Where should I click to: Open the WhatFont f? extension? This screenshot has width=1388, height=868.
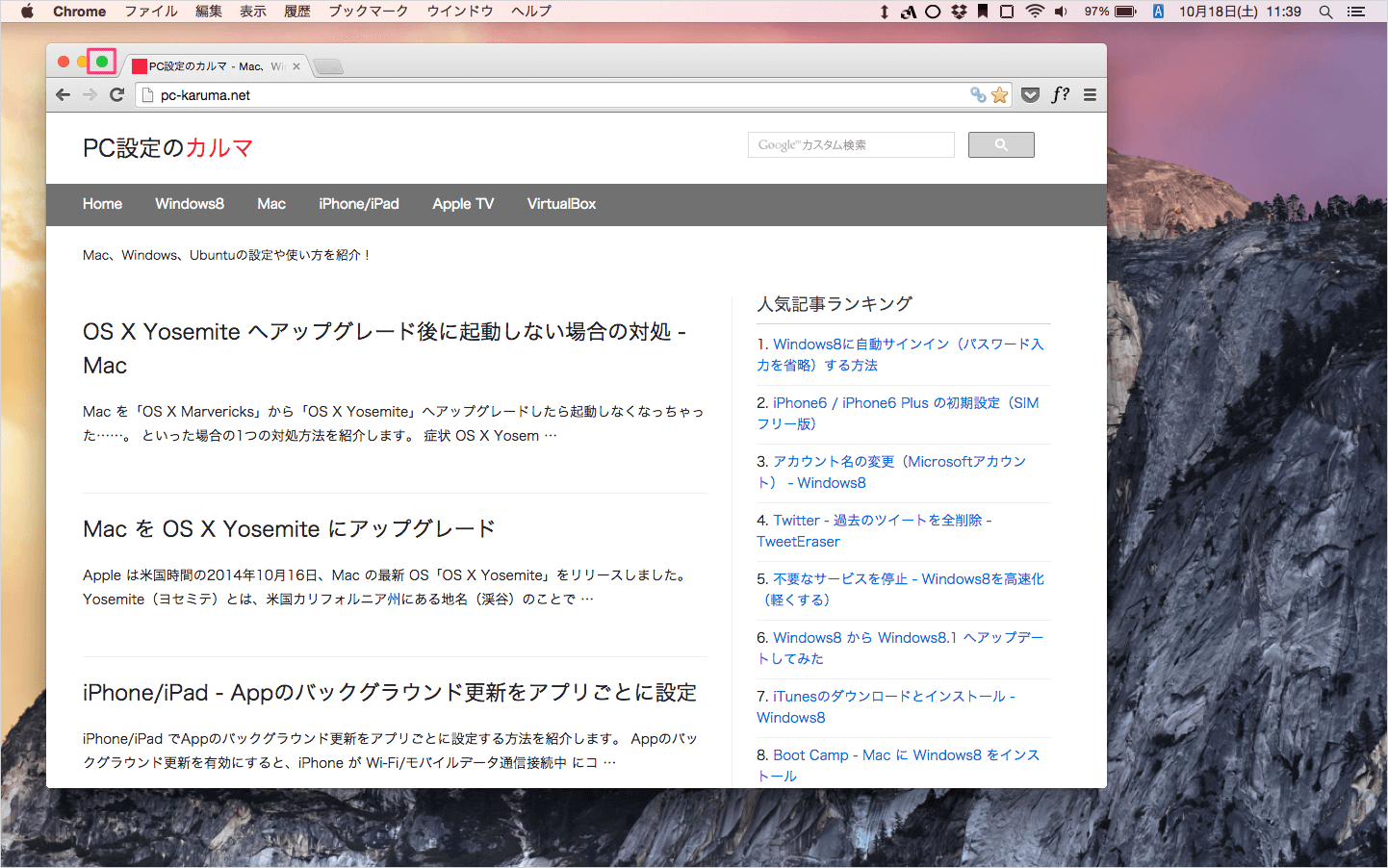tap(1061, 94)
